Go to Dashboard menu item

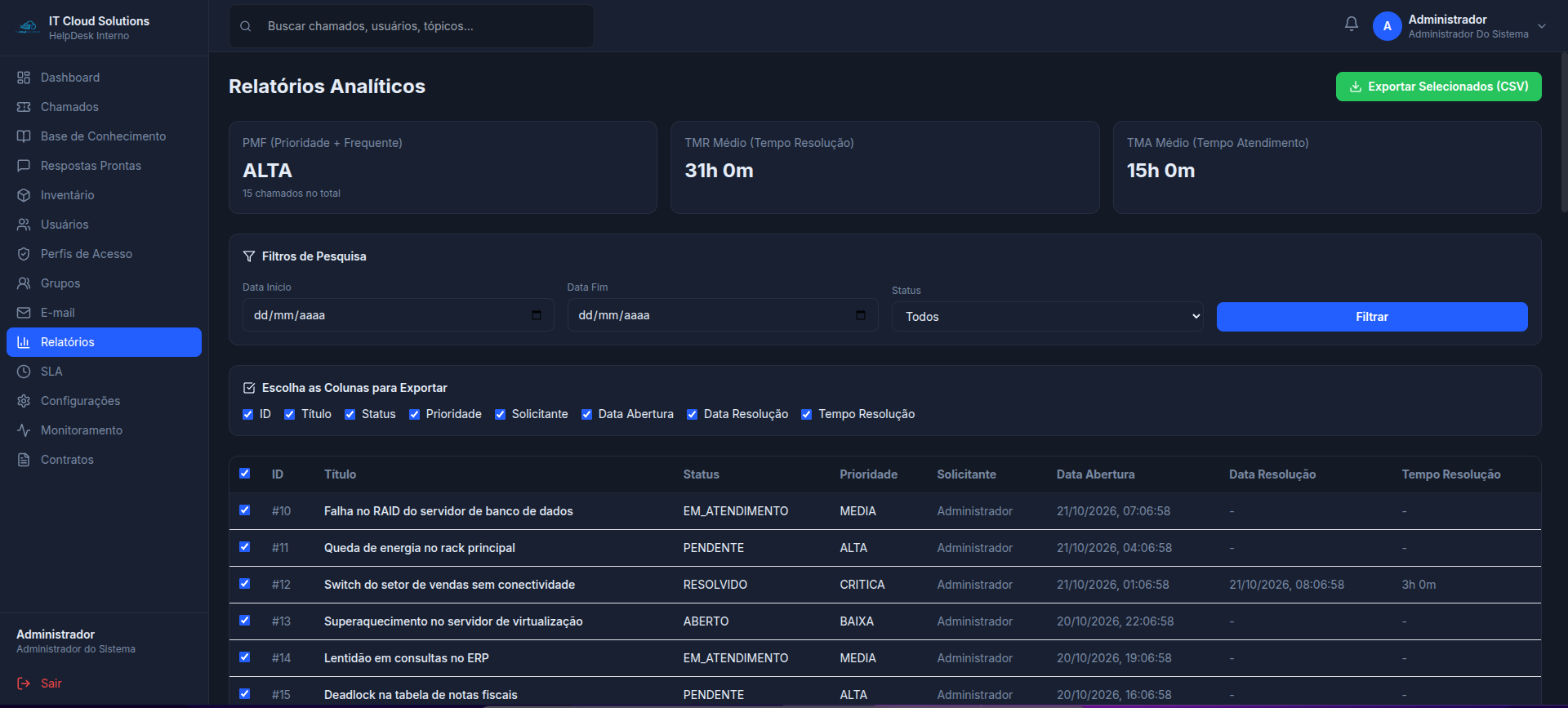(x=104, y=78)
